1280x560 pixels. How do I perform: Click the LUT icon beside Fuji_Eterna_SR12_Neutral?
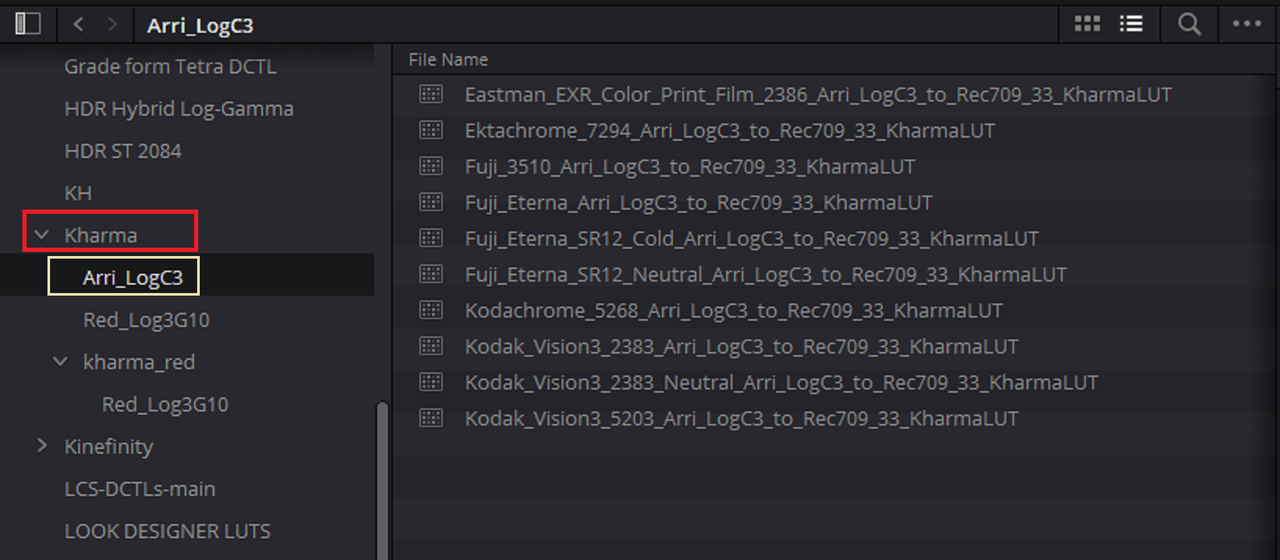coord(431,274)
